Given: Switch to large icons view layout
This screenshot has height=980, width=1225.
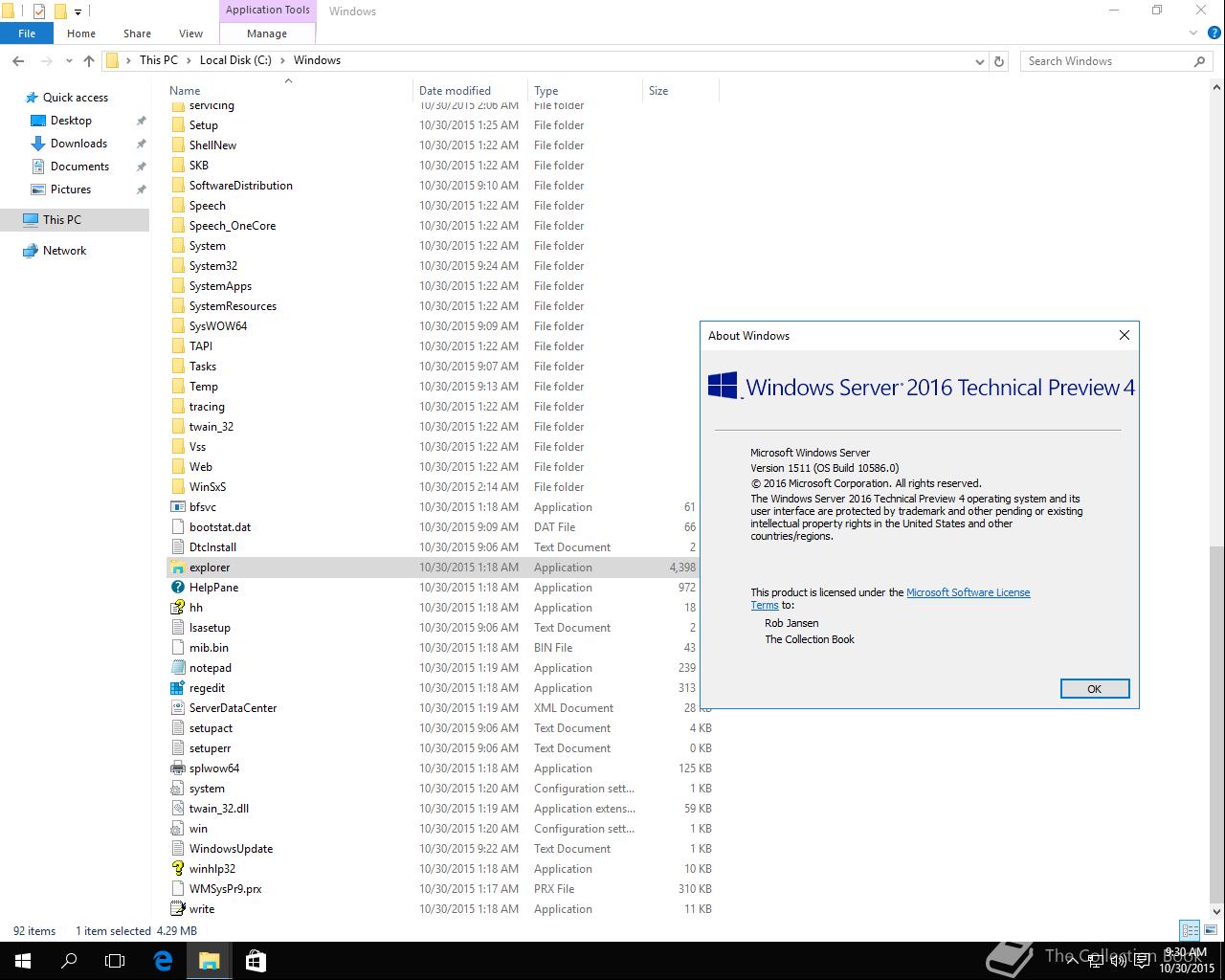Looking at the screenshot, I should point(1210,930).
